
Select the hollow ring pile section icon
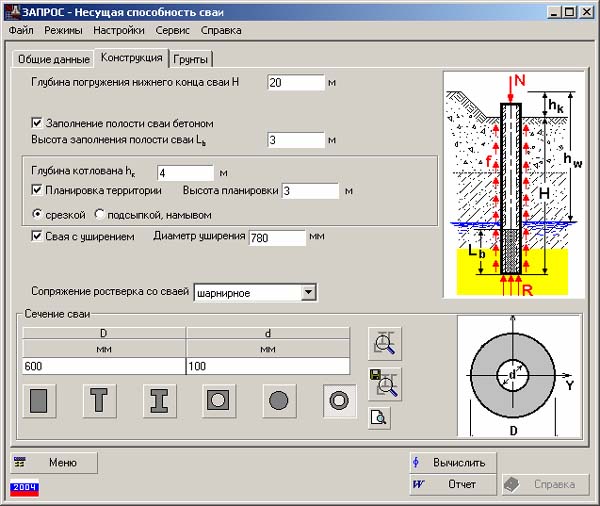pos(339,400)
